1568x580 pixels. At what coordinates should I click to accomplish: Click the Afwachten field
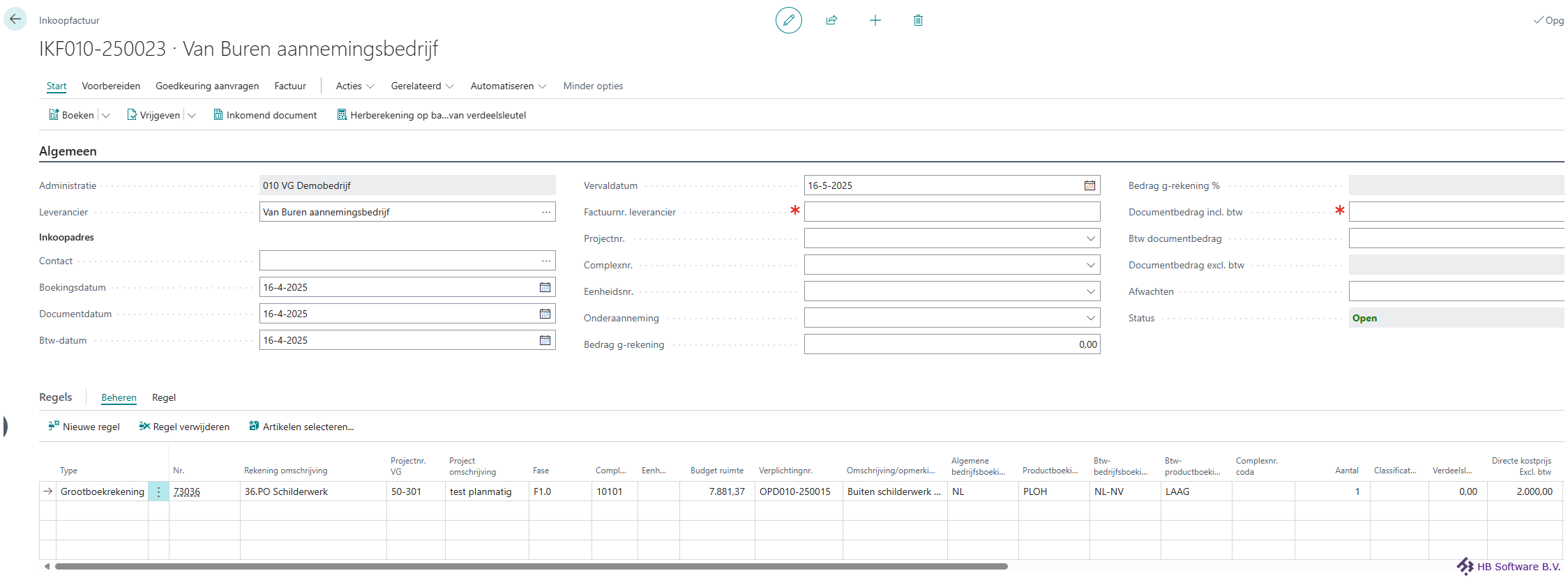point(1456,291)
